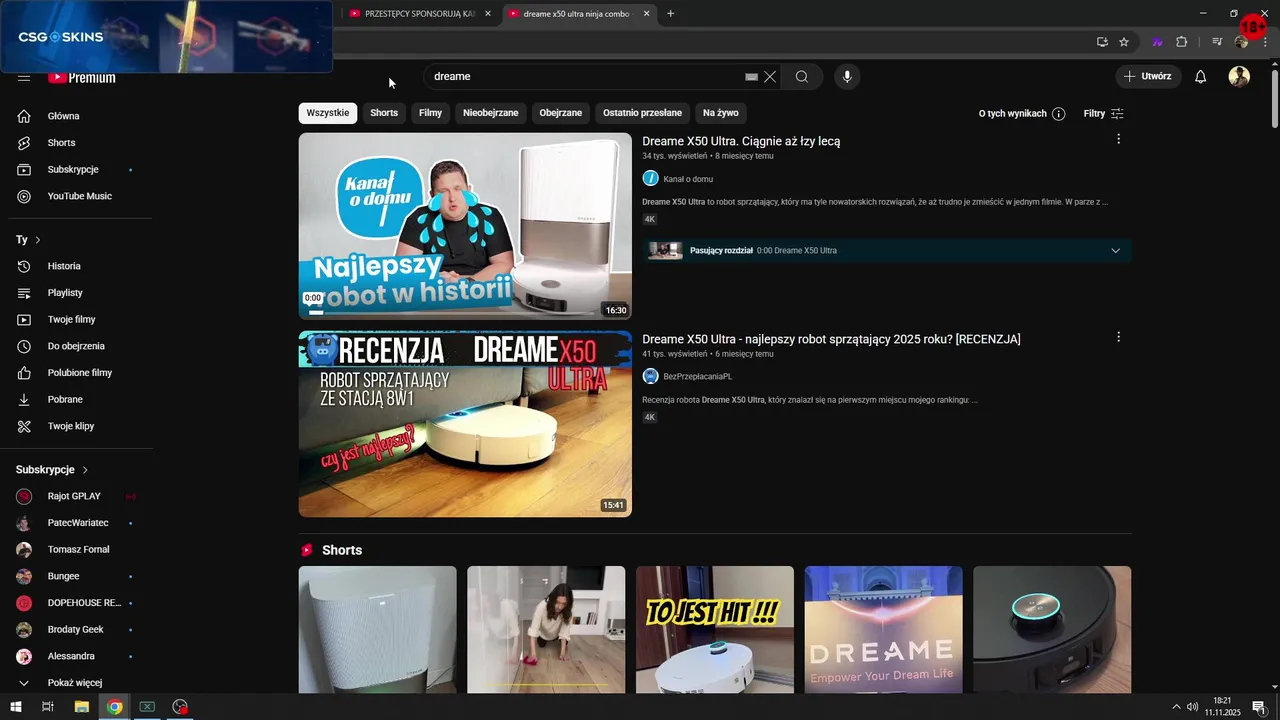Image resolution: width=1280 pixels, height=720 pixels.
Task: Clear the search box with X icon
Action: (x=770, y=77)
